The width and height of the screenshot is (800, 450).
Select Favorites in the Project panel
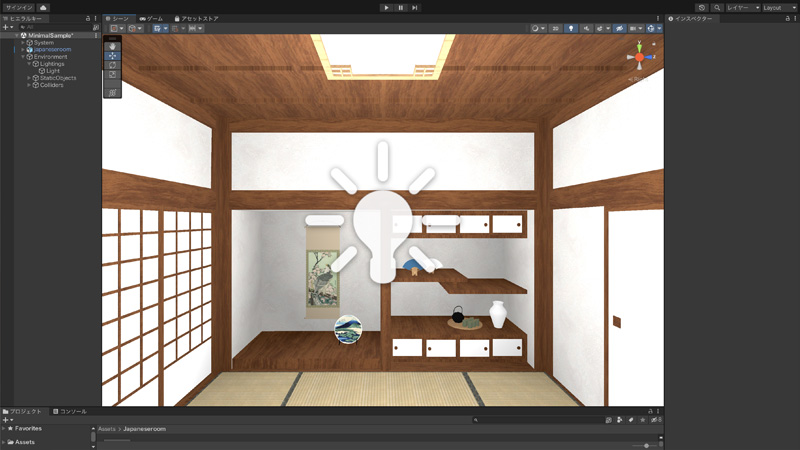pos(28,429)
